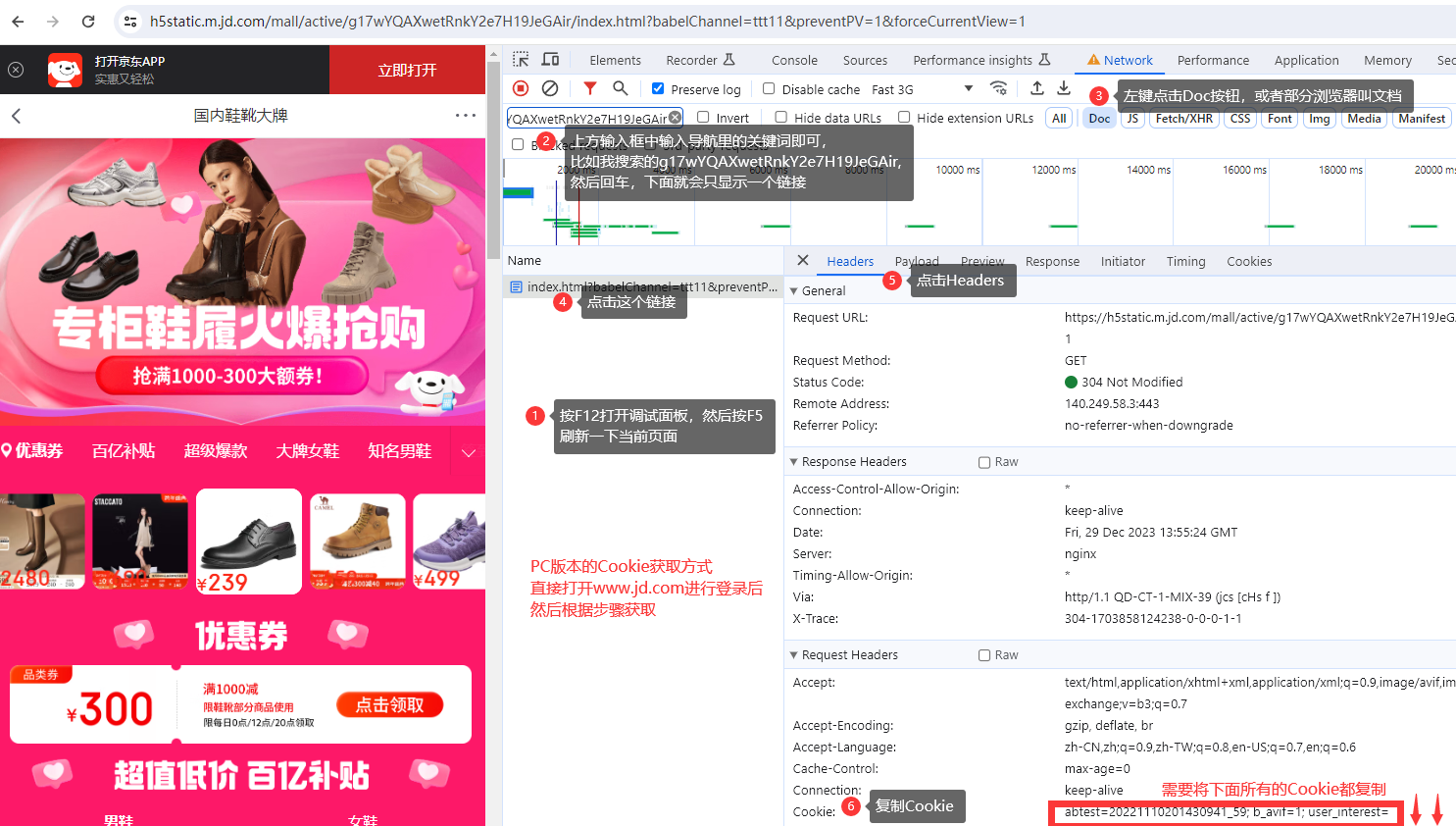Stop recording network log
The image size is (1456, 826).
pos(522,88)
